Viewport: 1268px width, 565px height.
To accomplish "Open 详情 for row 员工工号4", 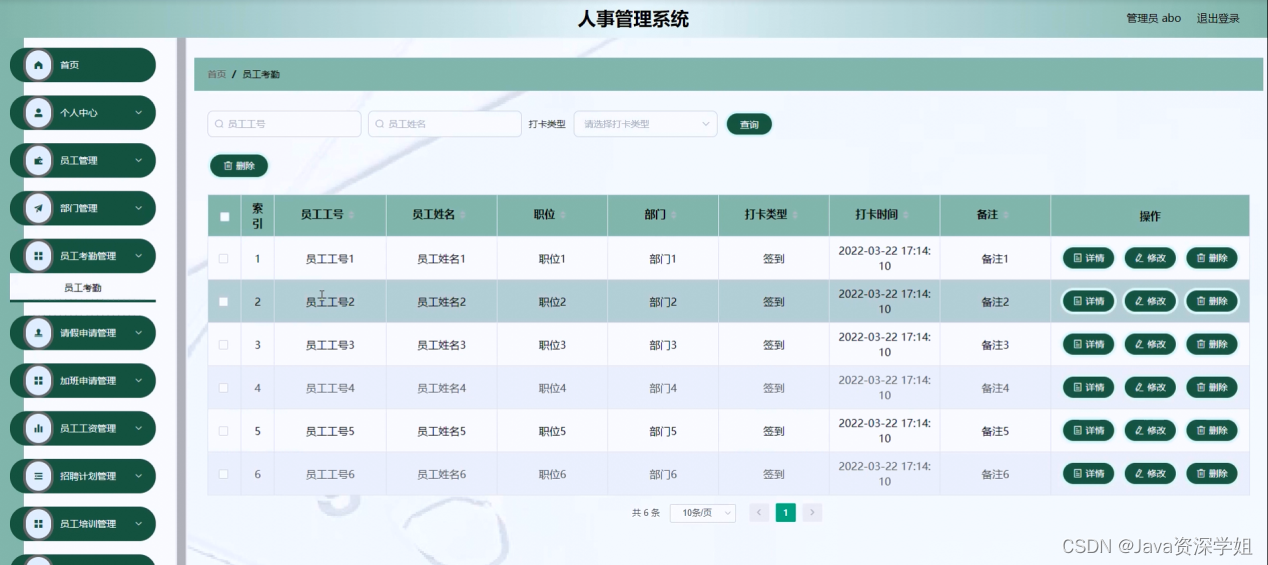I will pyautogui.click(x=1088, y=387).
